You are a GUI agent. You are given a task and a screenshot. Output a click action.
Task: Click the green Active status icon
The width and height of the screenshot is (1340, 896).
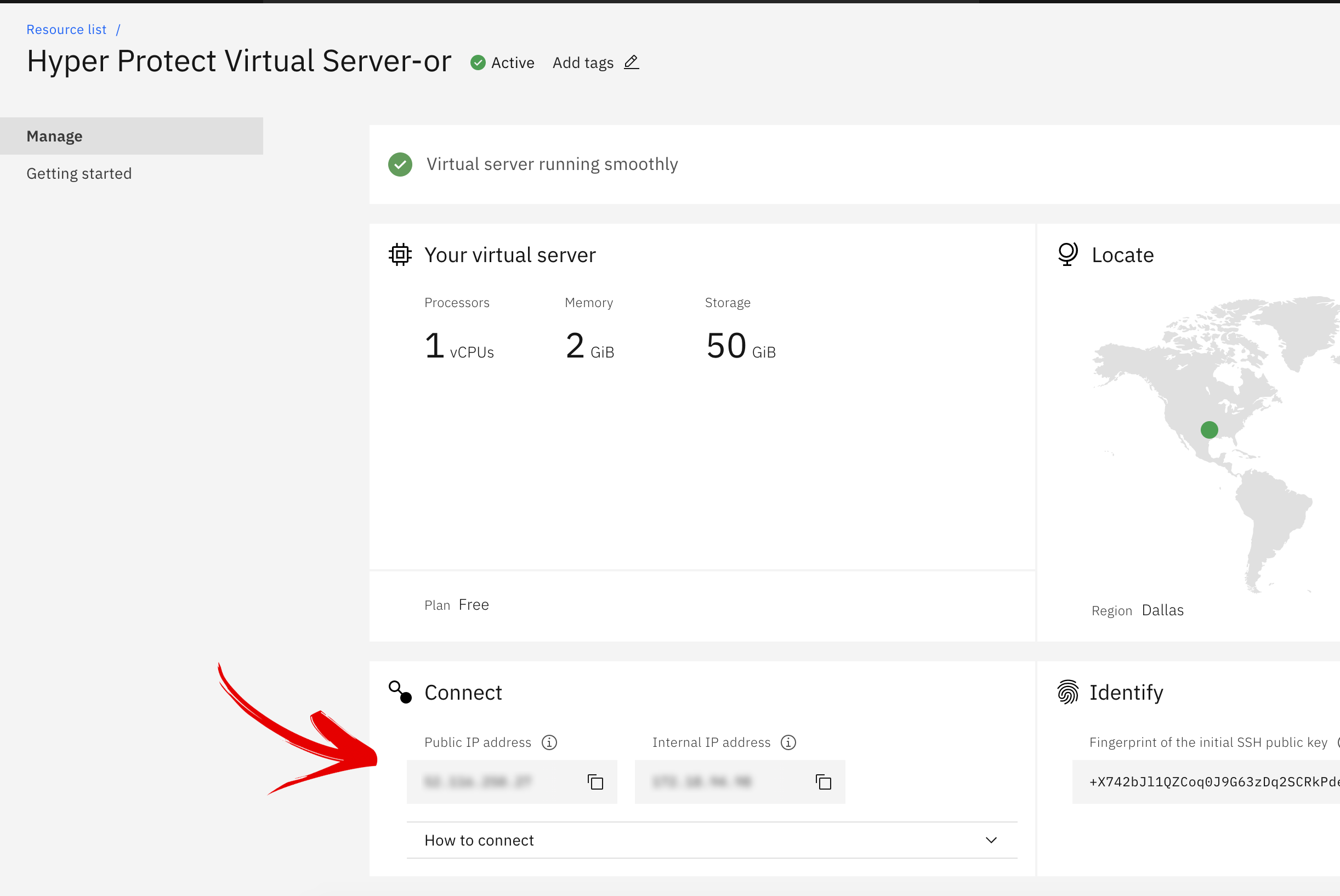point(478,63)
